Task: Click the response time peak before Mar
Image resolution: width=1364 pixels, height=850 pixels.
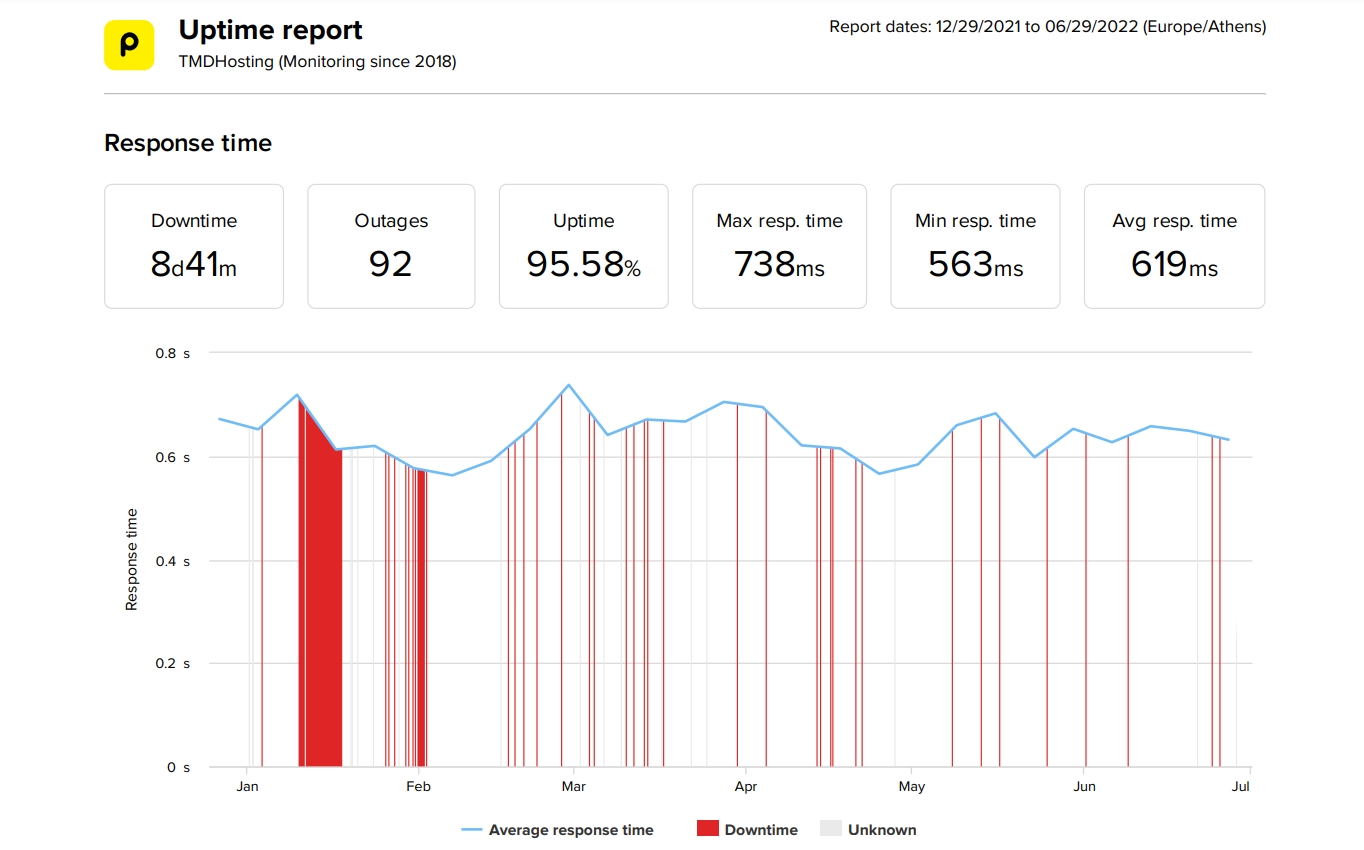Action: click(x=568, y=385)
